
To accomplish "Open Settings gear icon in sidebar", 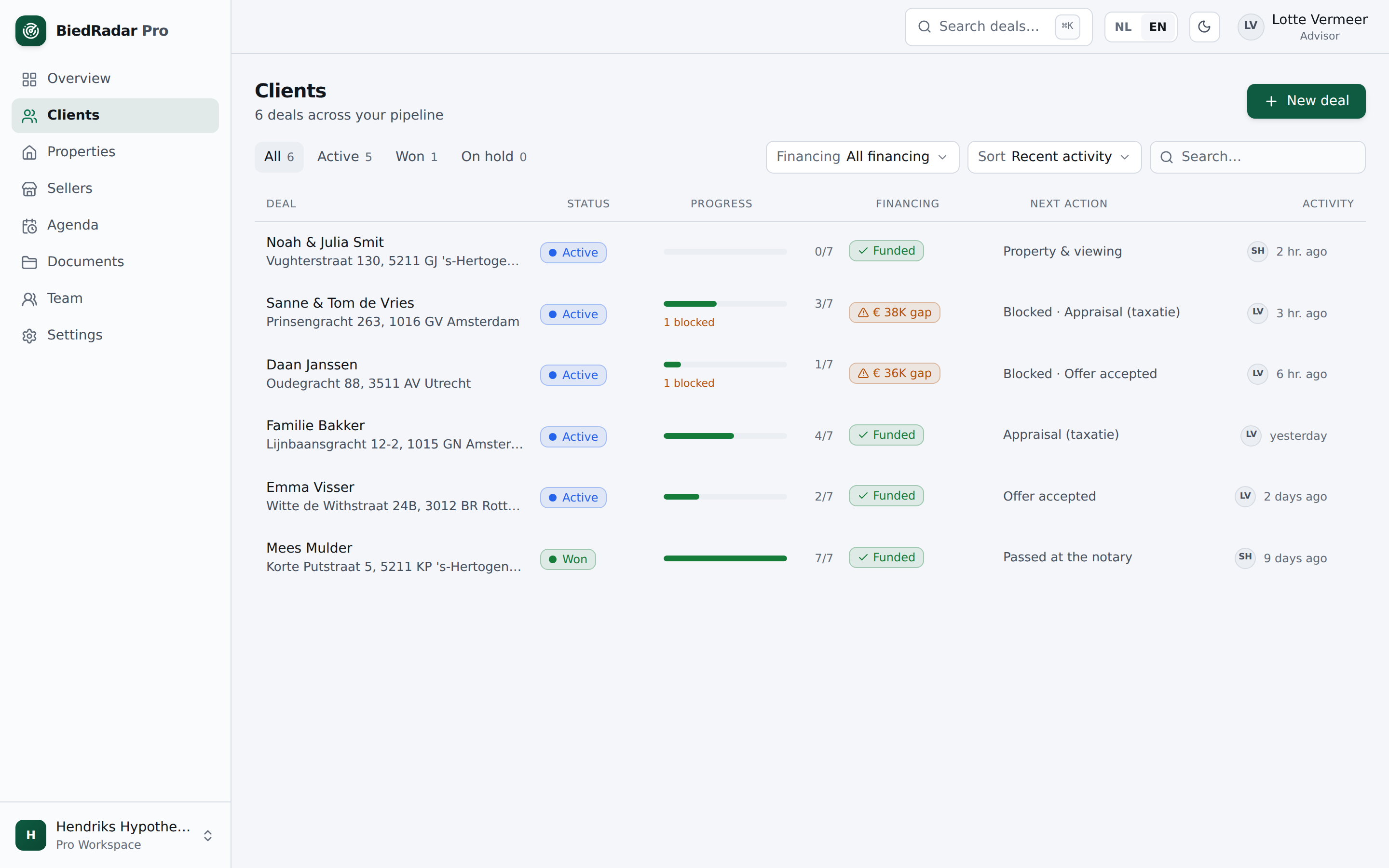I will (29, 336).
